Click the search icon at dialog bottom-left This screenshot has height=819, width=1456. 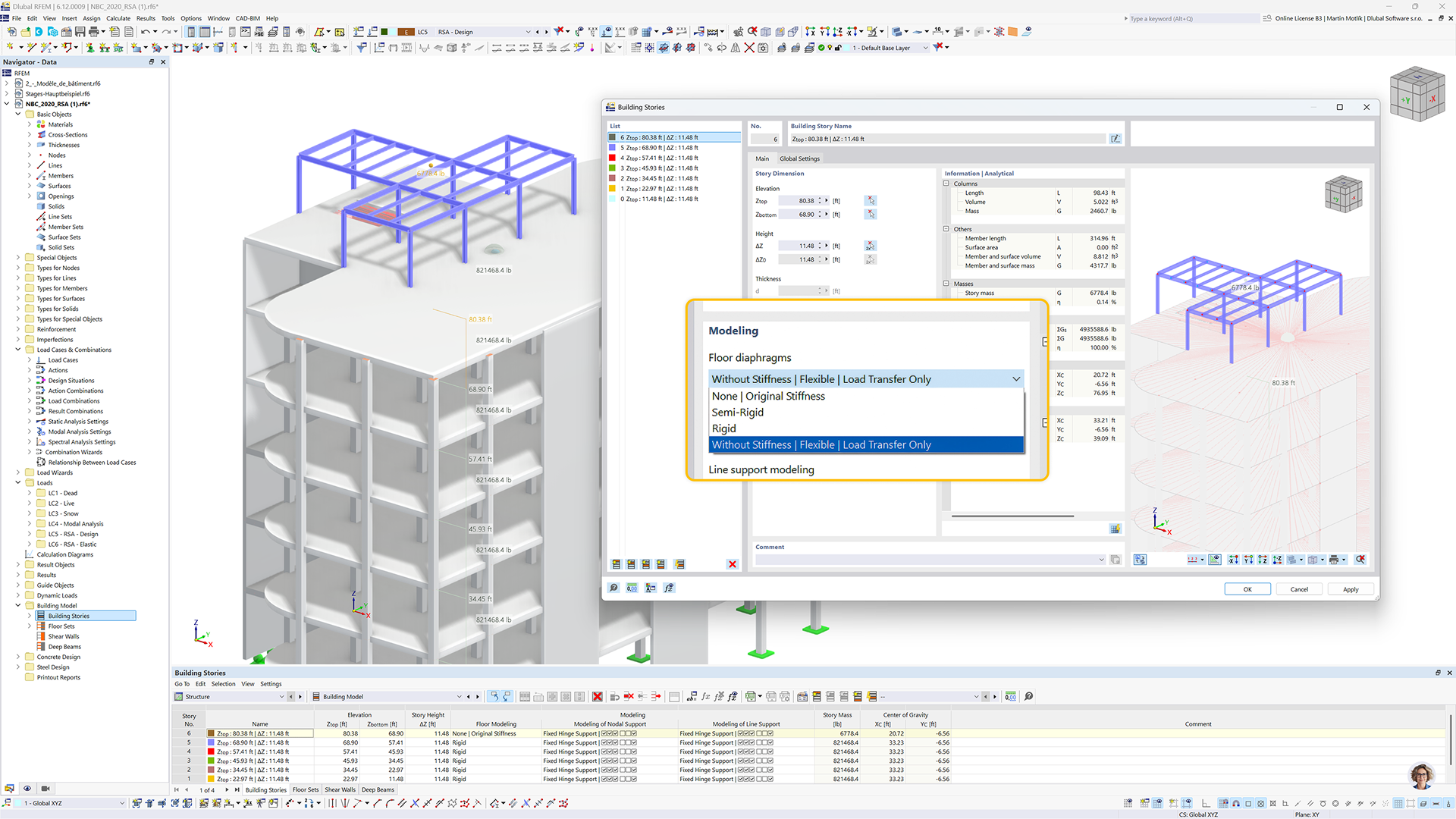(x=613, y=588)
